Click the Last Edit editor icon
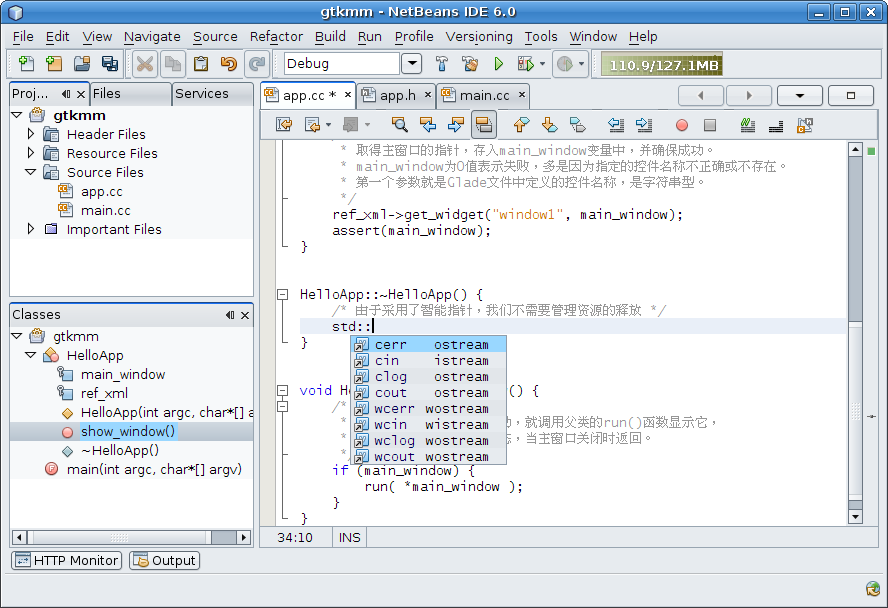 coord(284,125)
